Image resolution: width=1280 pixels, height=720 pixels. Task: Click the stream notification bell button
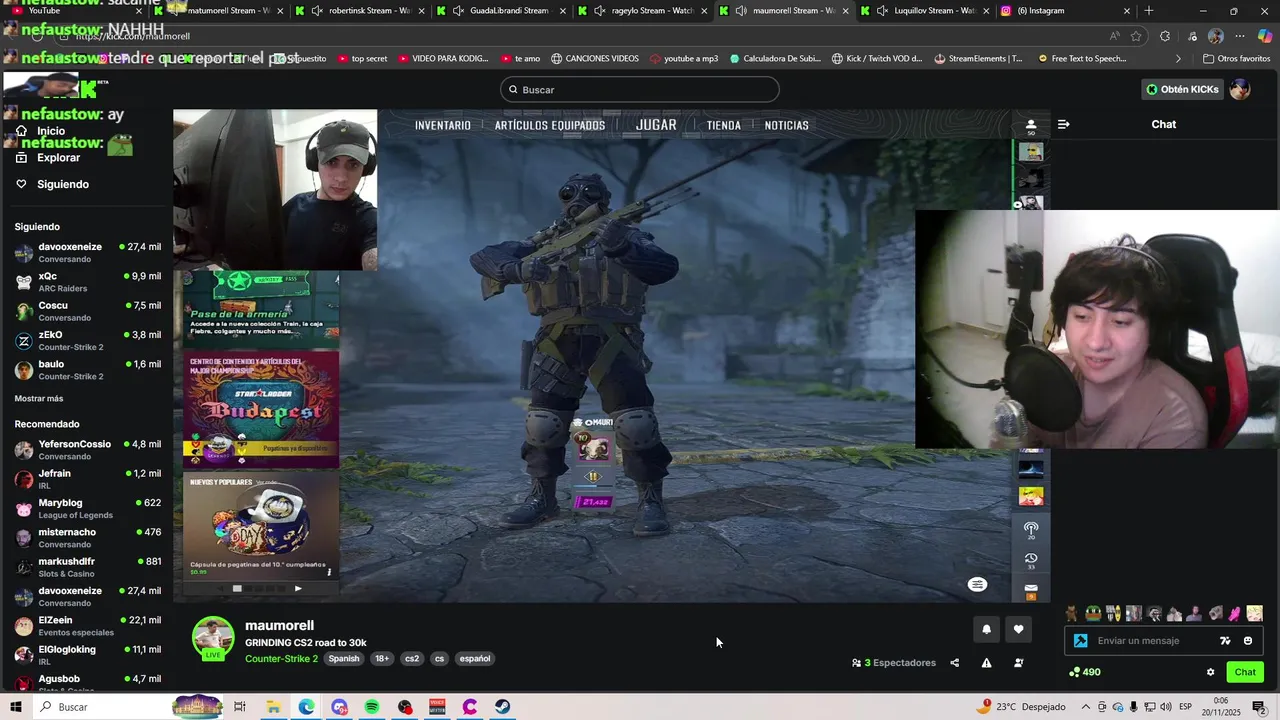click(x=986, y=629)
